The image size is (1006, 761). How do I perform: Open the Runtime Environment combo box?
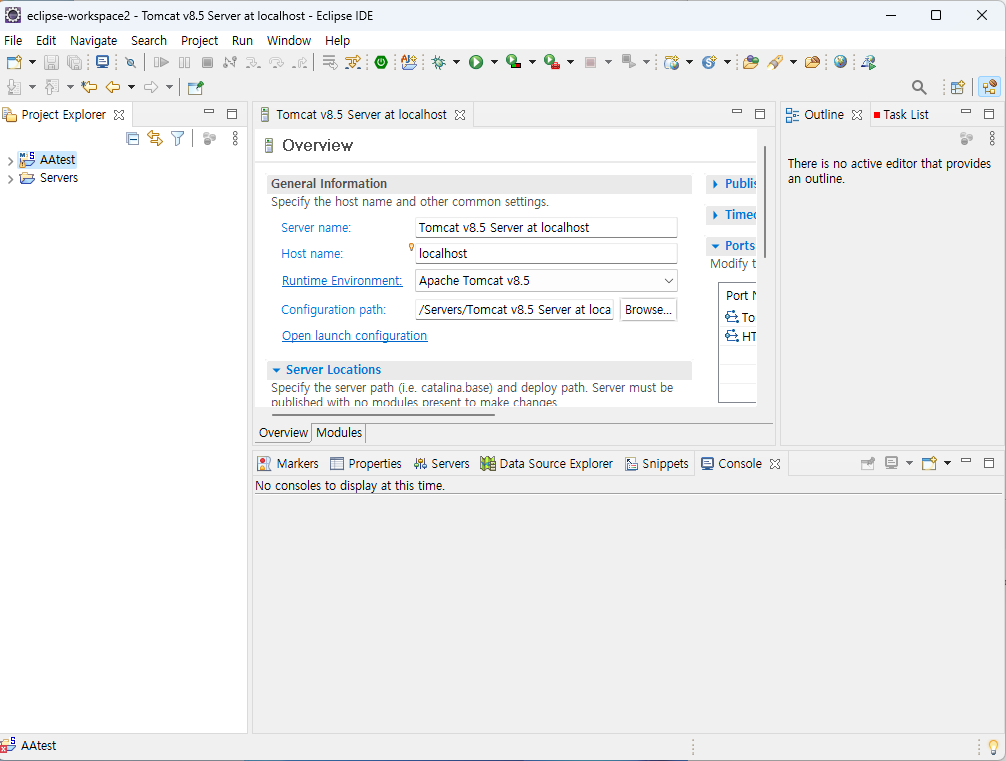point(546,281)
